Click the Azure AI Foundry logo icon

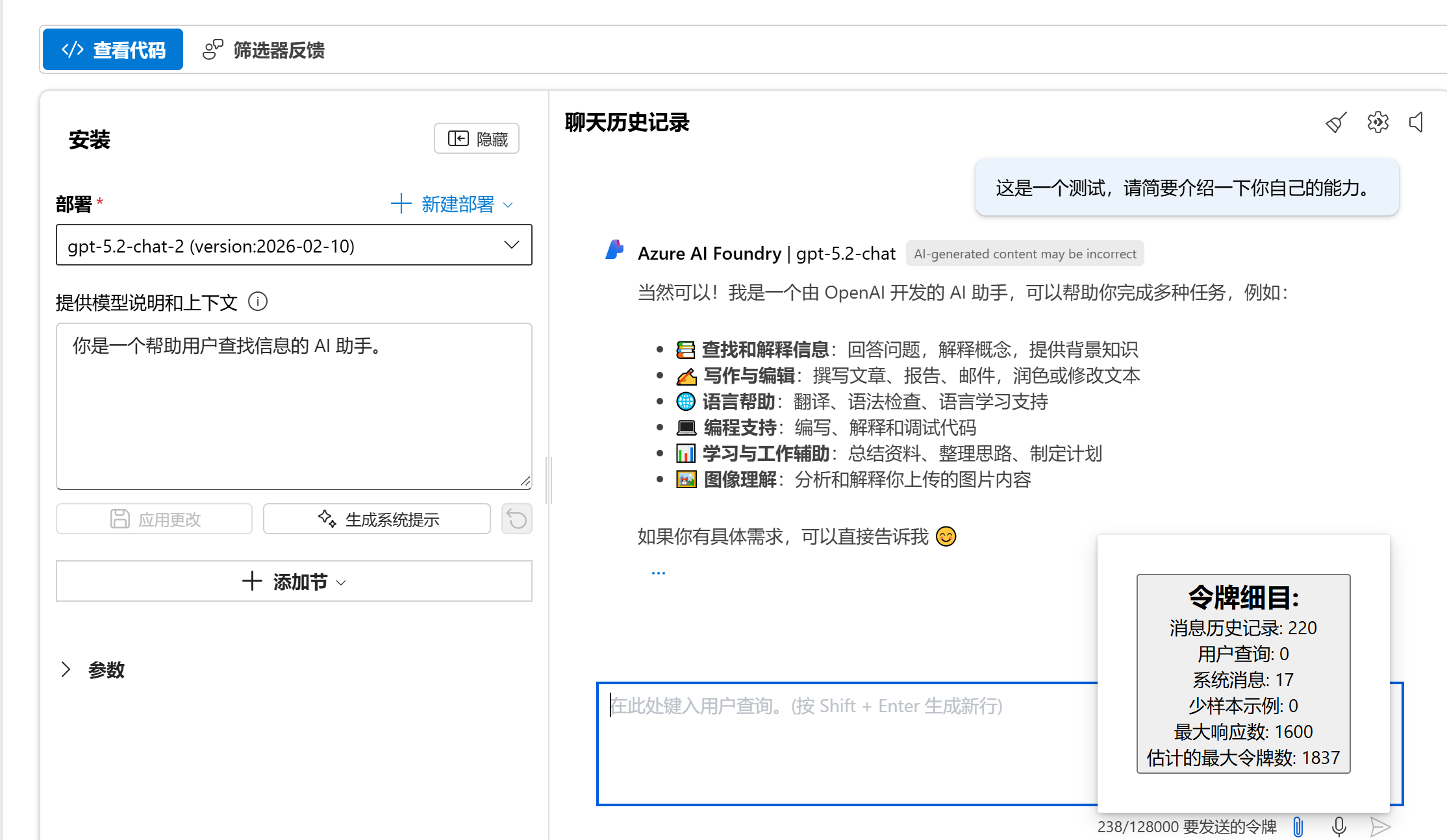click(x=614, y=251)
